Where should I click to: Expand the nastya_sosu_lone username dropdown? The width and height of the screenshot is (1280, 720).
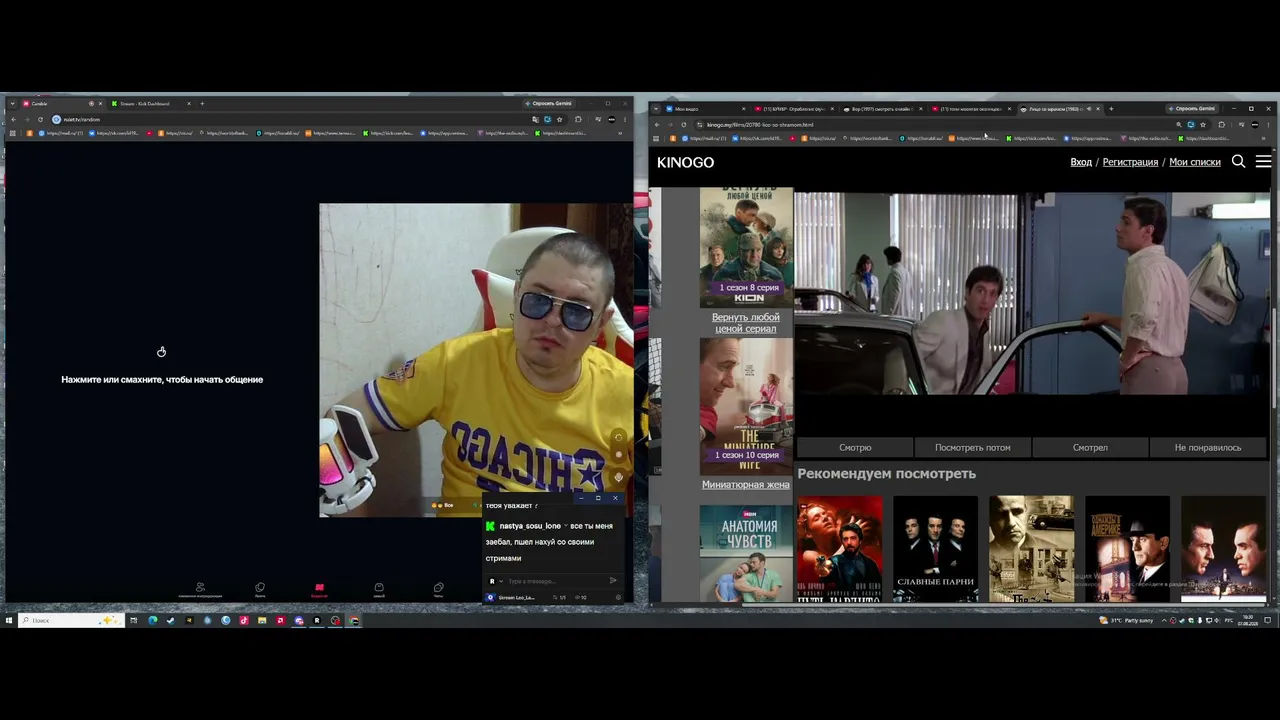click(x=566, y=526)
